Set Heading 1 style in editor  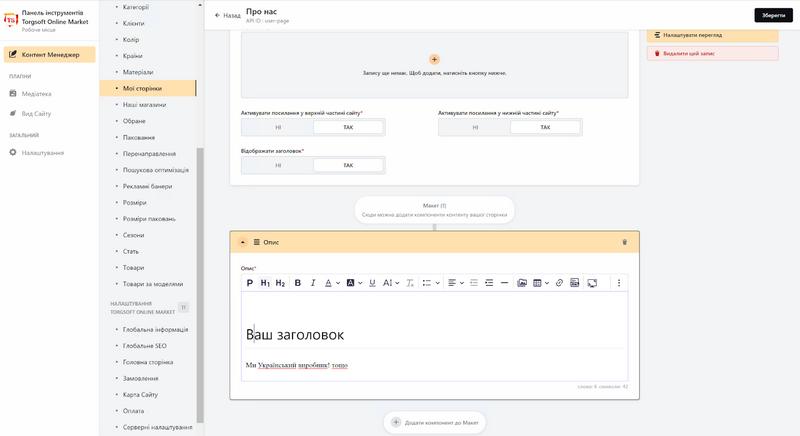point(265,283)
